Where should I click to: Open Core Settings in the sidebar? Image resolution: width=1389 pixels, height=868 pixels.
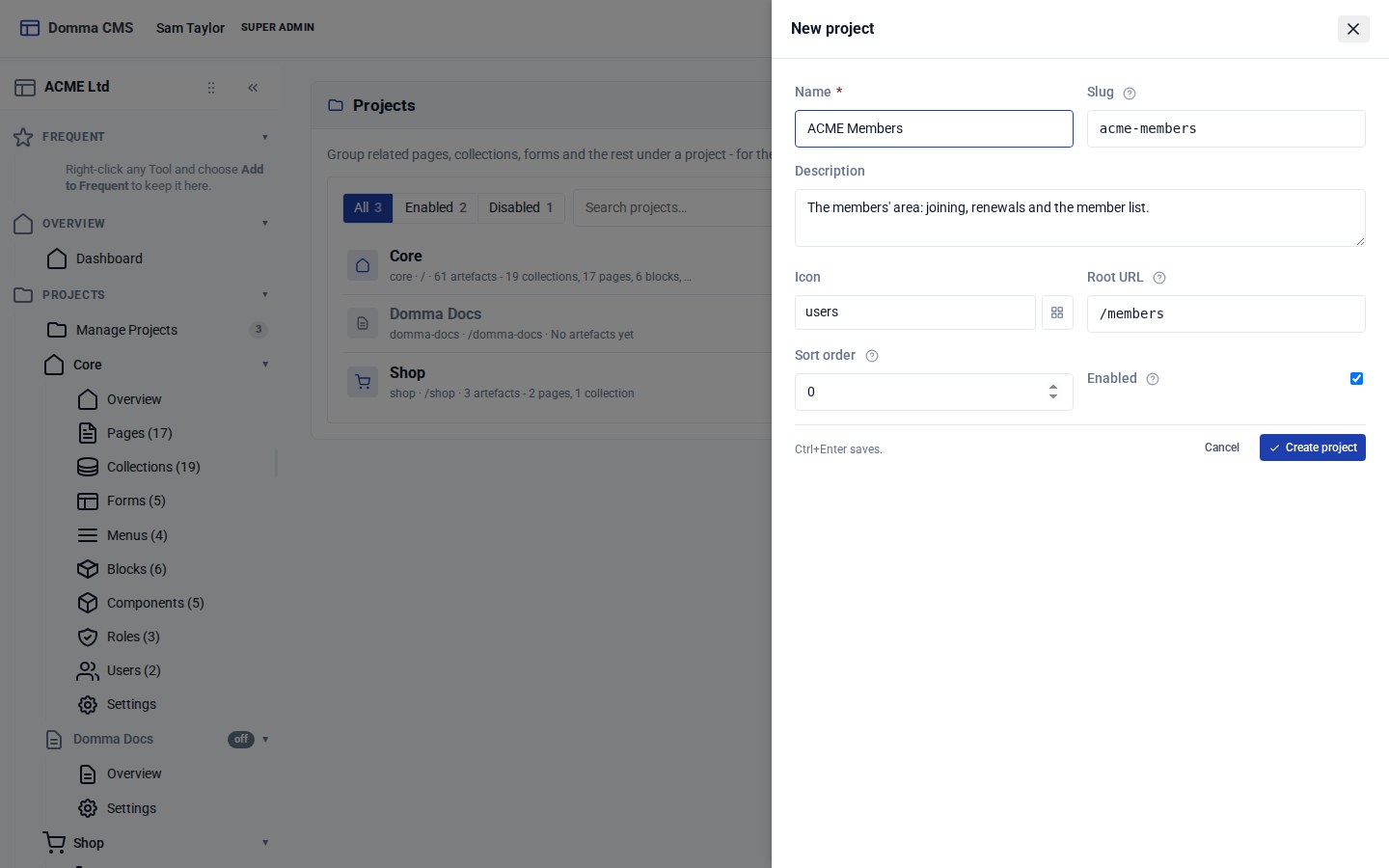(x=131, y=704)
